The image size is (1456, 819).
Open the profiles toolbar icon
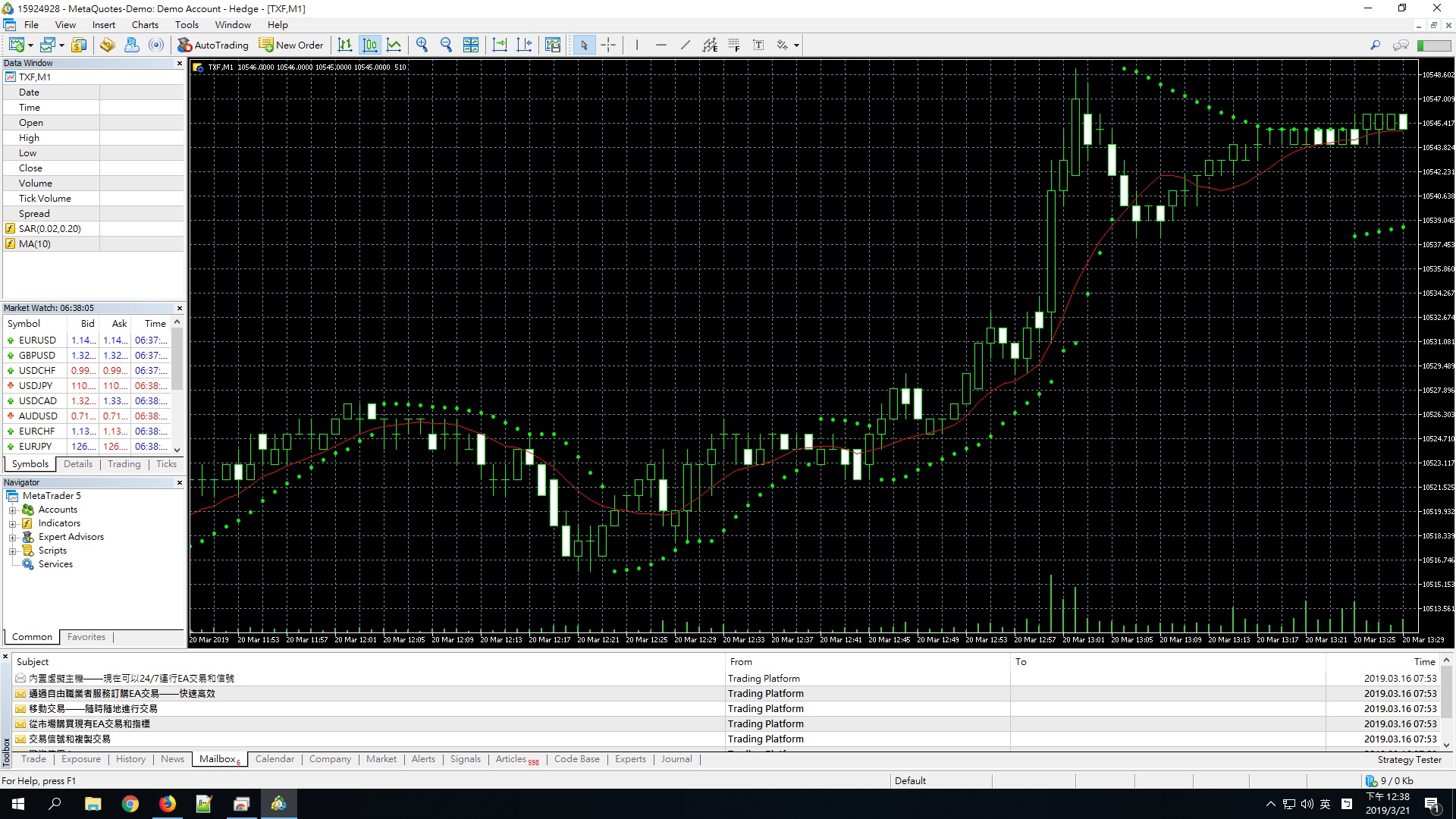tap(49, 45)
